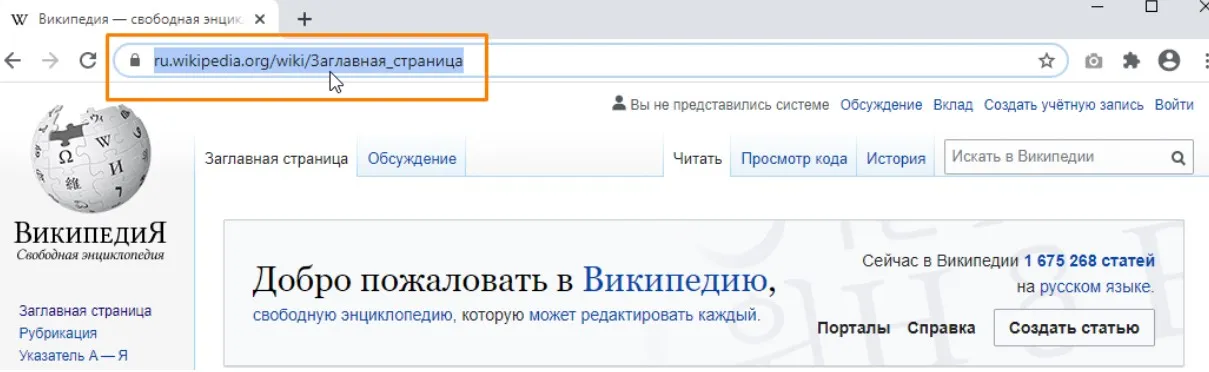Open the top Обсуждение user link
Image resolution: width=1209 pixels, height=372 pixels.
click(x=881, y=104)
